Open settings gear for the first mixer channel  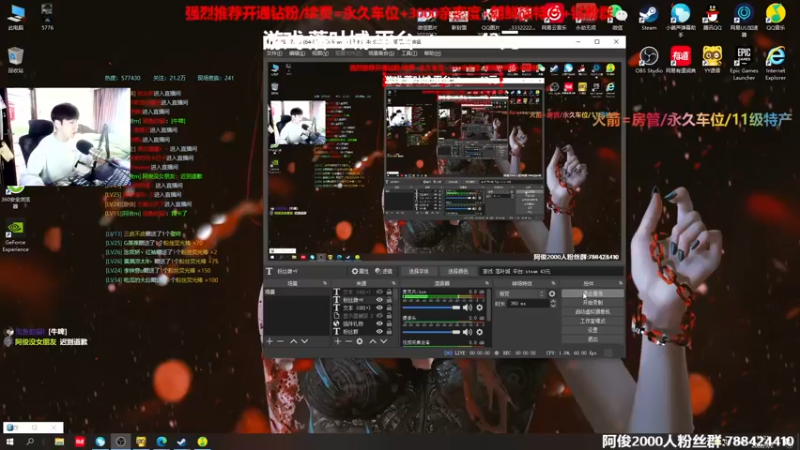pos(480,307)
